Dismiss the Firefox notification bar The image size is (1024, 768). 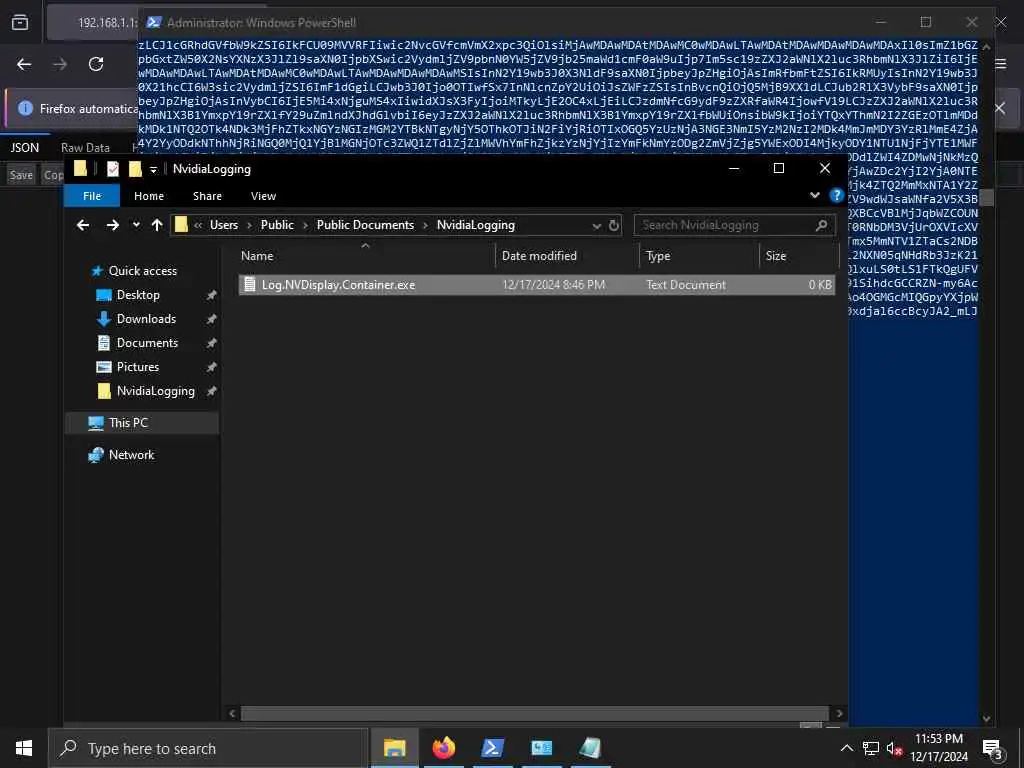click(x=1000, y=108)
